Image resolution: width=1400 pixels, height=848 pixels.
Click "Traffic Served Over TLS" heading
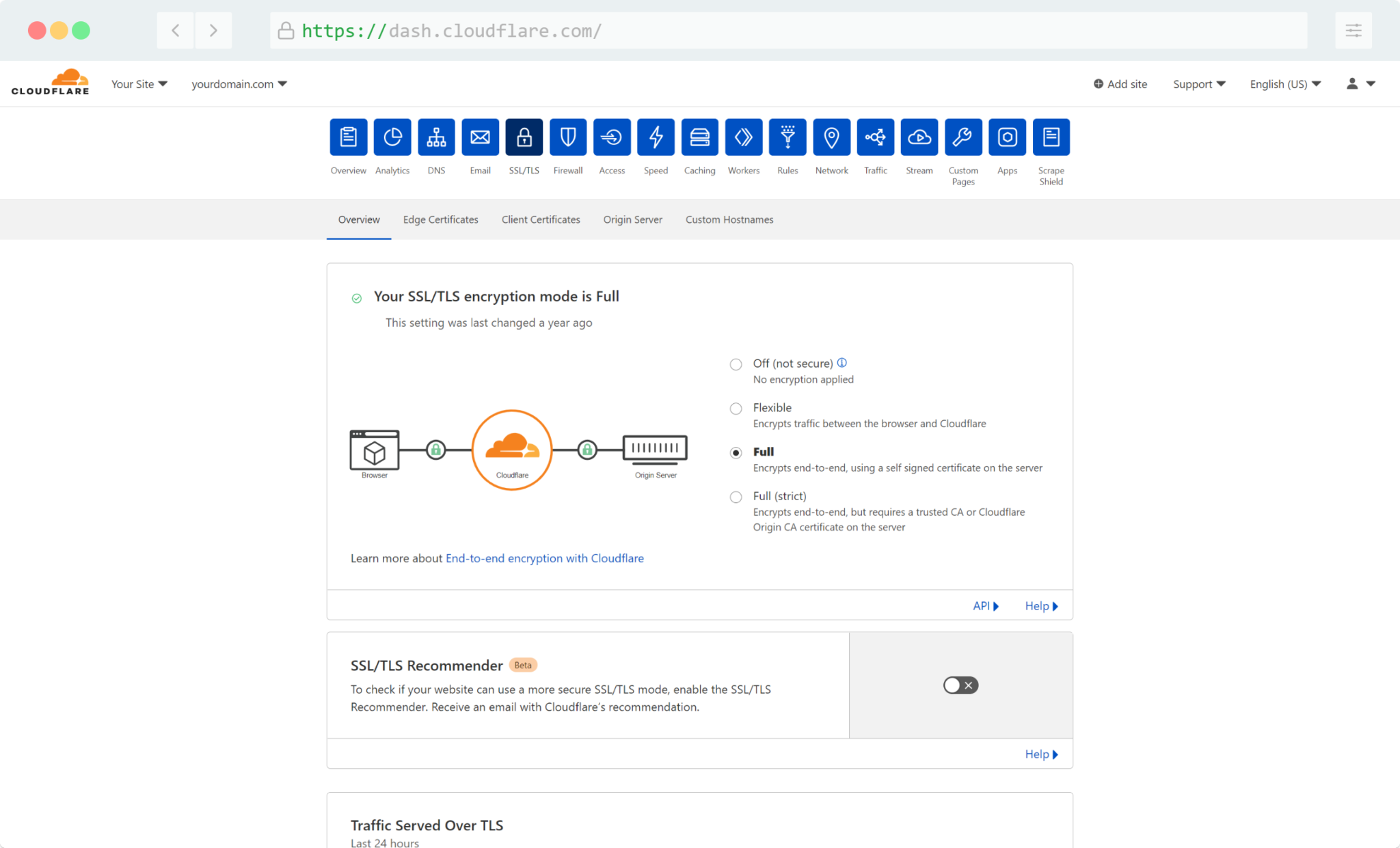(x=427, y=825)
